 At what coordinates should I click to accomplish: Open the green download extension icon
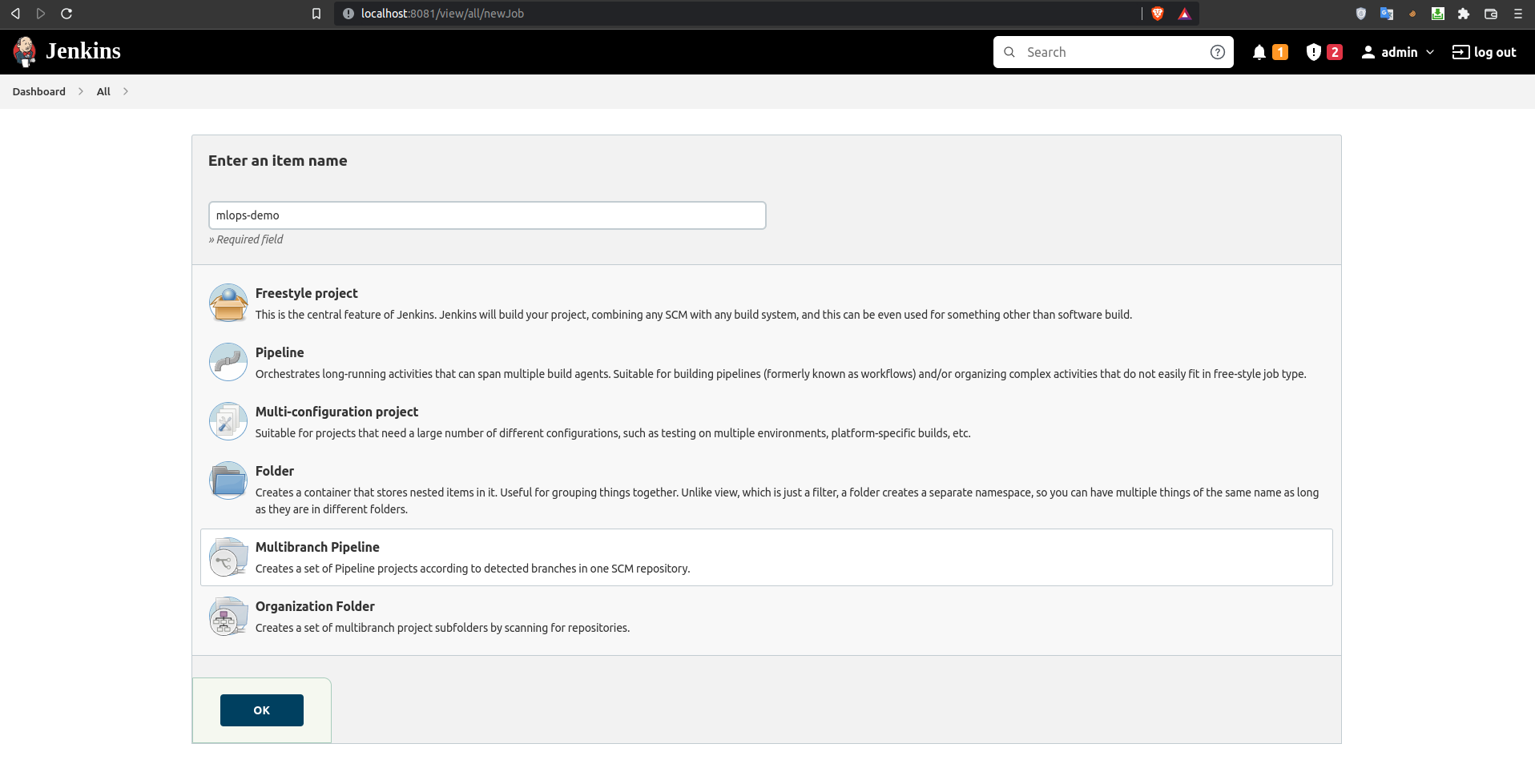(1438, 14)
